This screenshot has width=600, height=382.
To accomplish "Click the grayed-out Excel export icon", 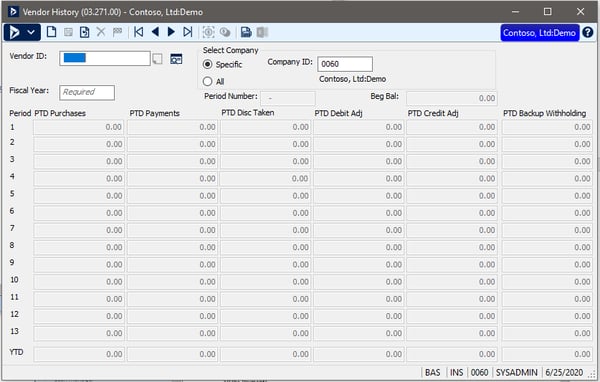I will point(262,32).
